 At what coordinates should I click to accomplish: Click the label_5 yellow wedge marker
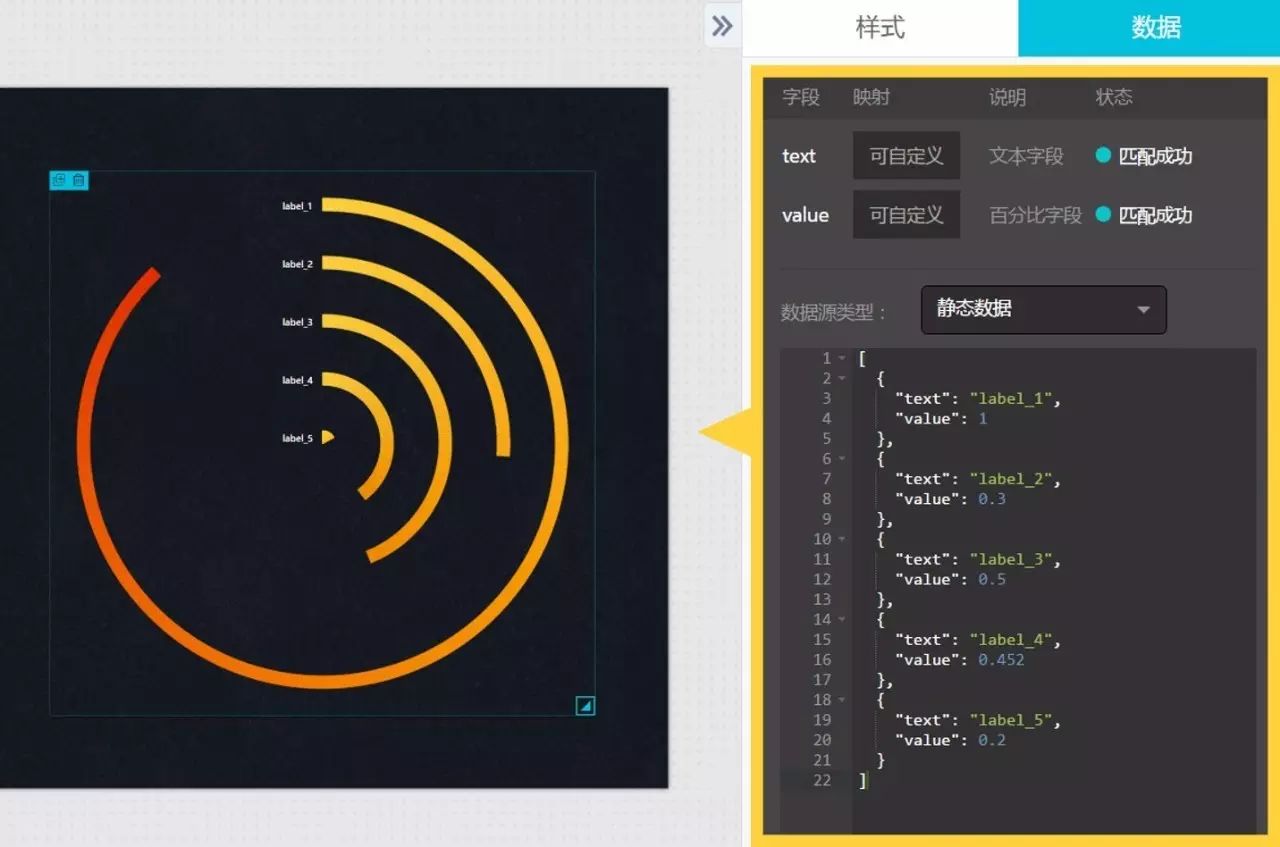click(327, 437)
